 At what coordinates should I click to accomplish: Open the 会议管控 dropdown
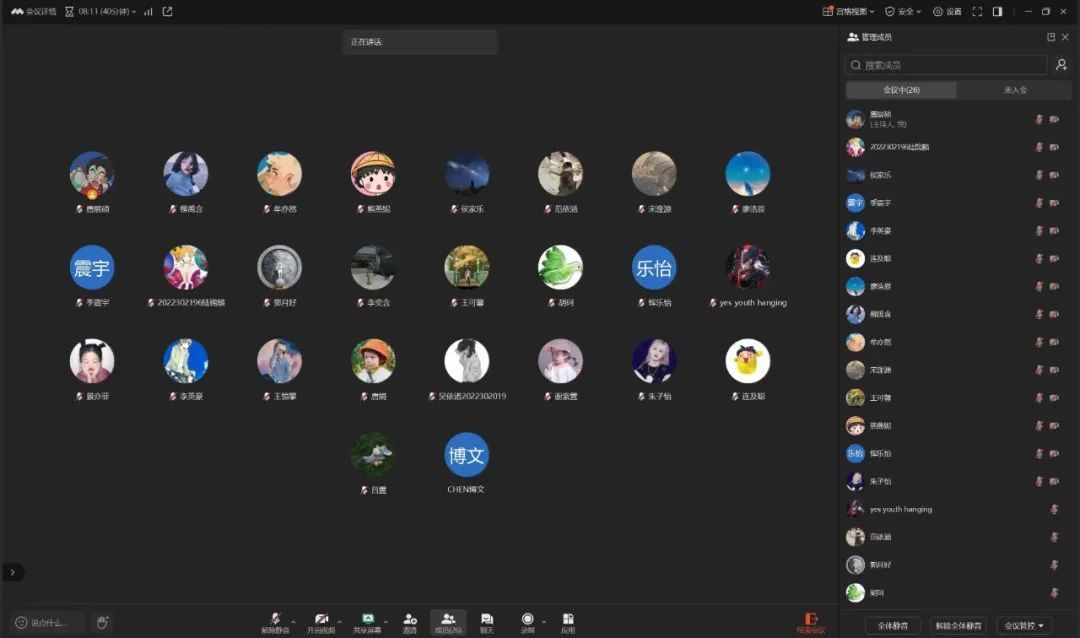1028,626
